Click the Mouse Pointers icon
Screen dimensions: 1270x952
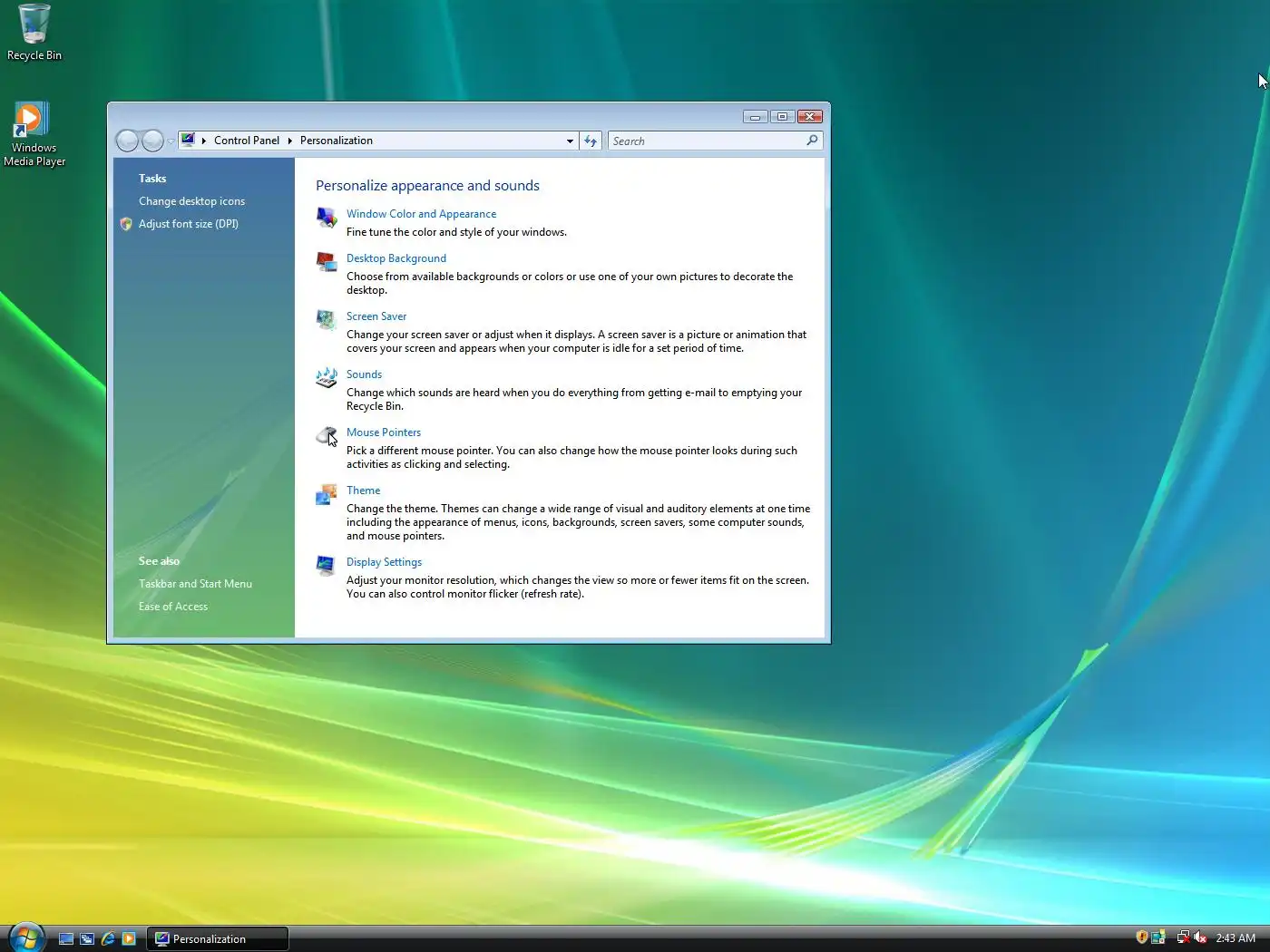327,436
